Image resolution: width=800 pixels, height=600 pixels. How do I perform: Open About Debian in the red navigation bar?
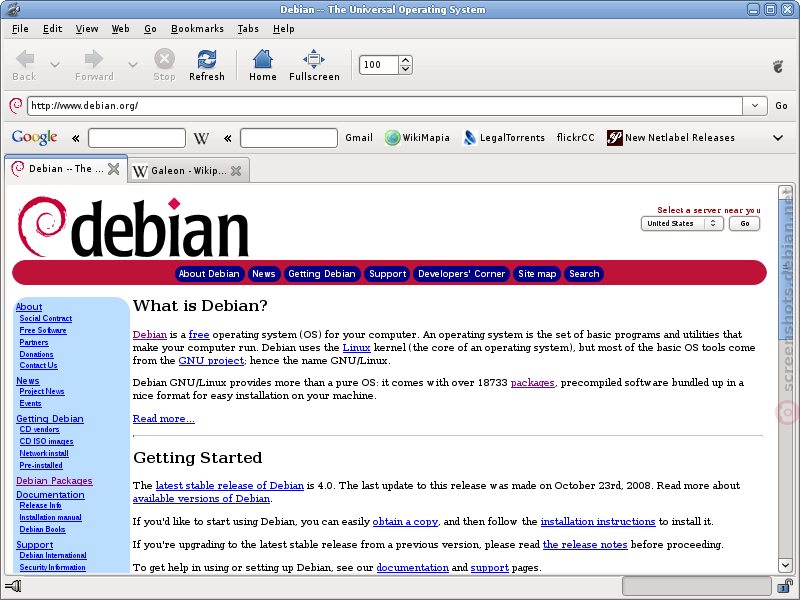click(x=209, y=274)
